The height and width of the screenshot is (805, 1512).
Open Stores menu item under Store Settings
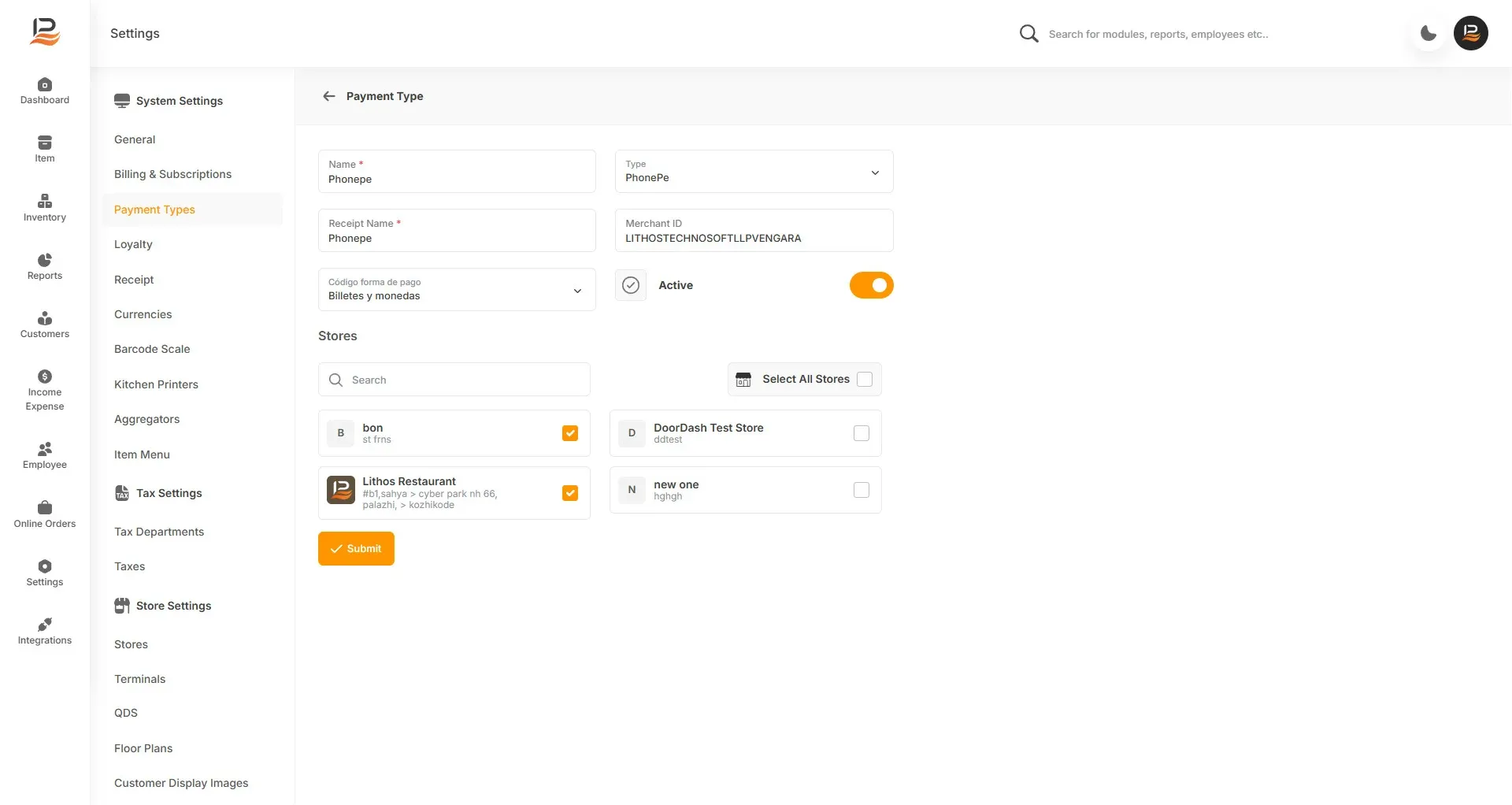coord(131,644)
